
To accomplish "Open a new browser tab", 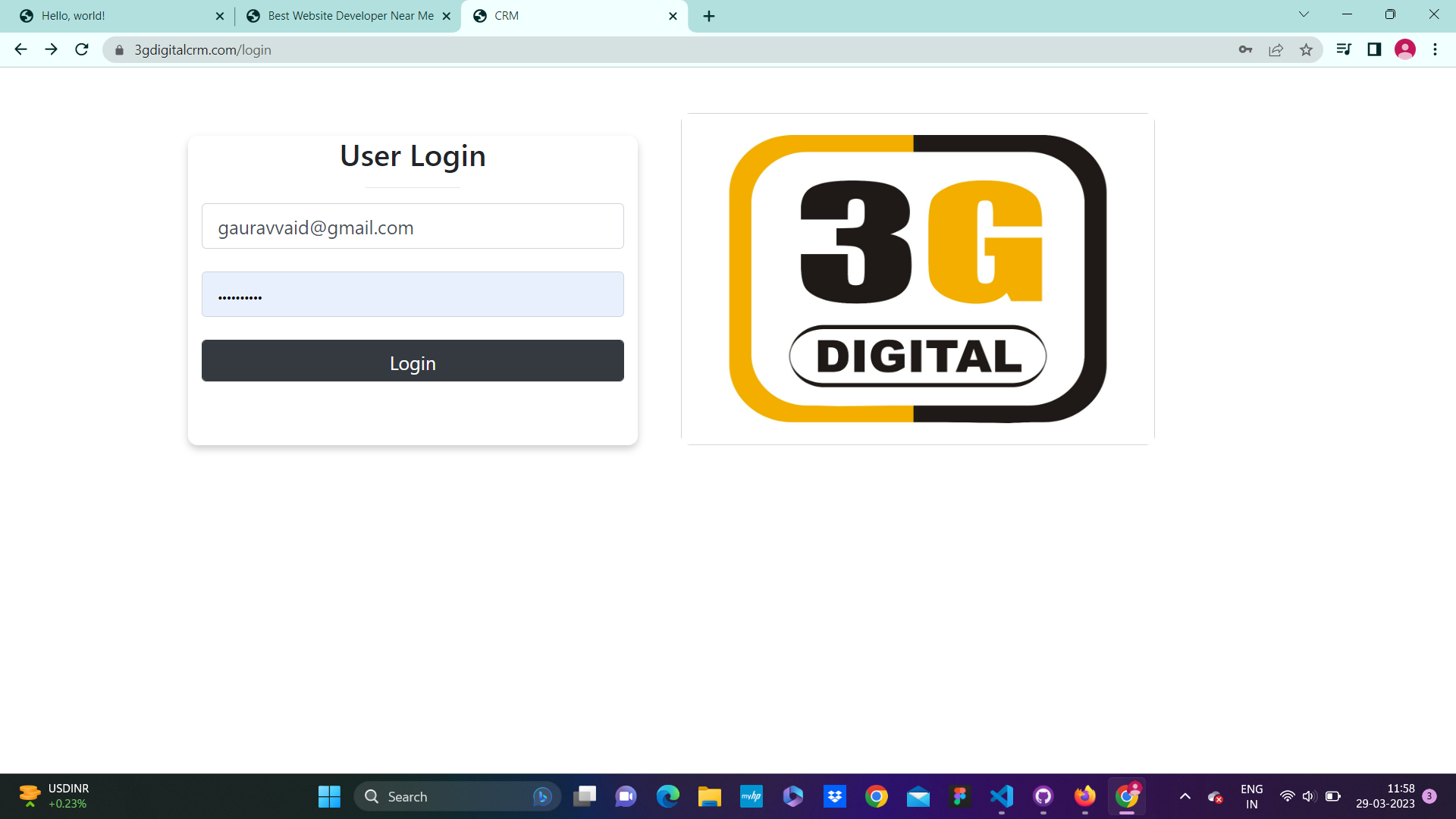I will click(x=709, y=16).
